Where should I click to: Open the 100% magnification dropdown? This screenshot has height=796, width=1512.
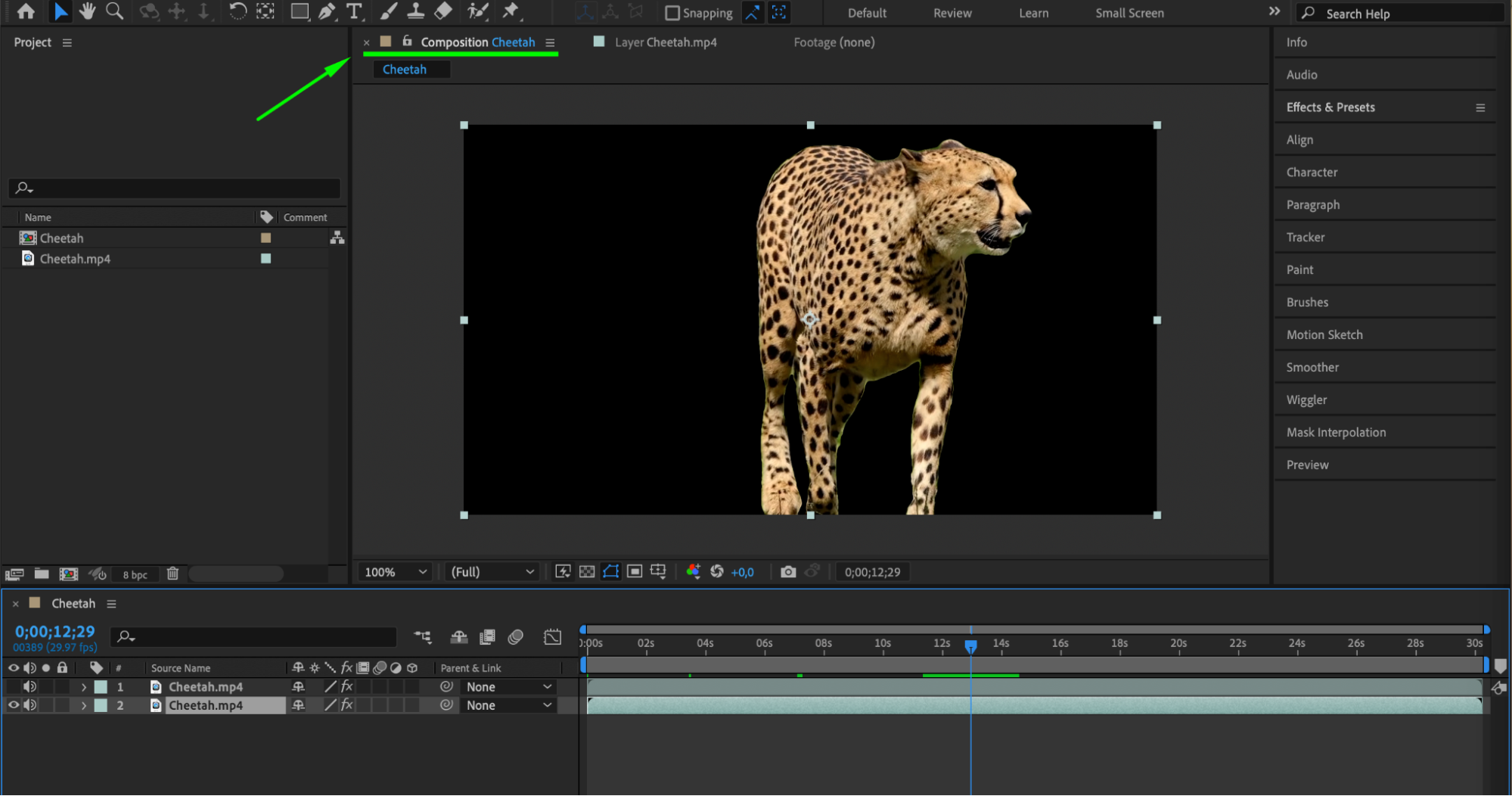point(396,572)
